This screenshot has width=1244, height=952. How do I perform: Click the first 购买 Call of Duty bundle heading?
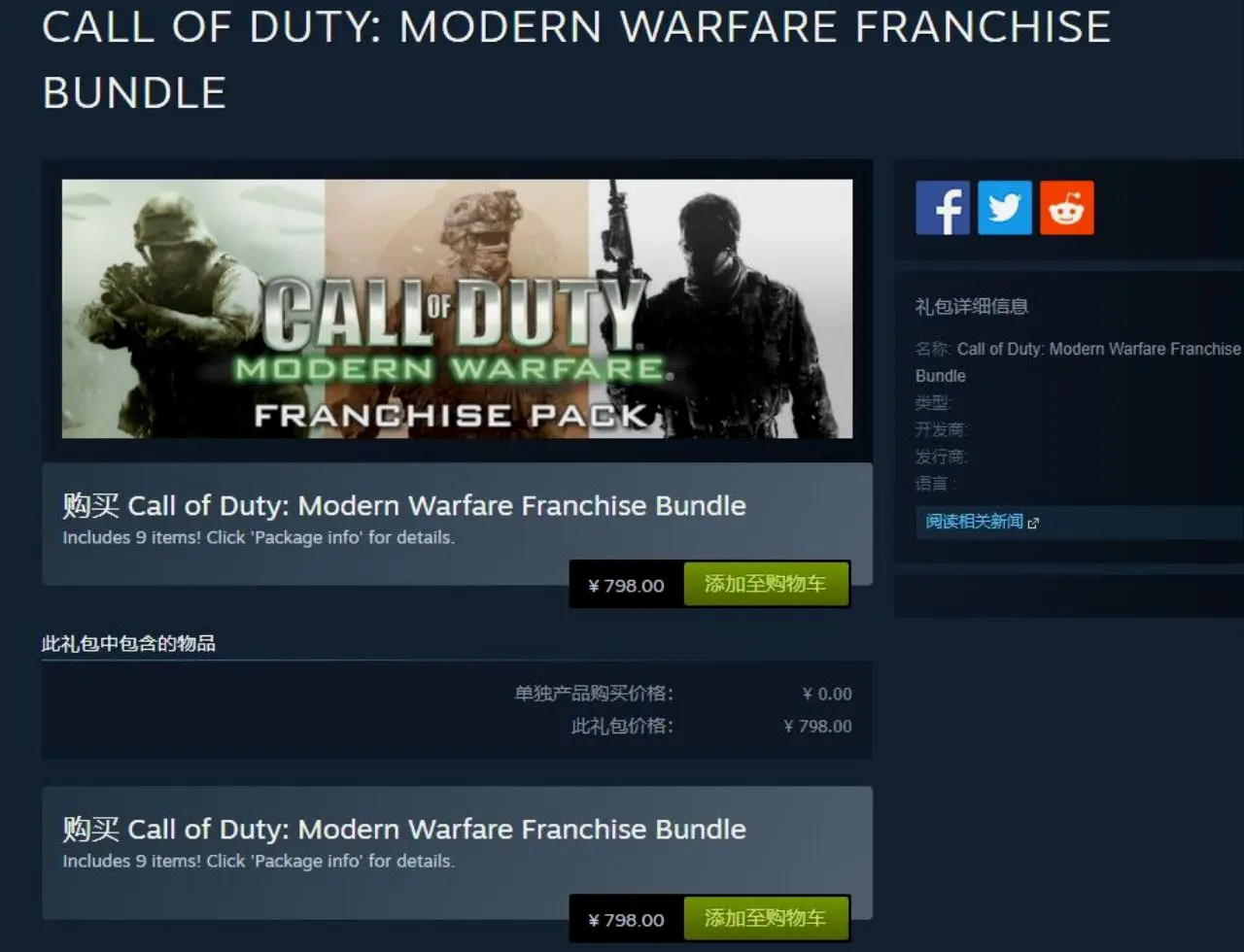point(404,505)
